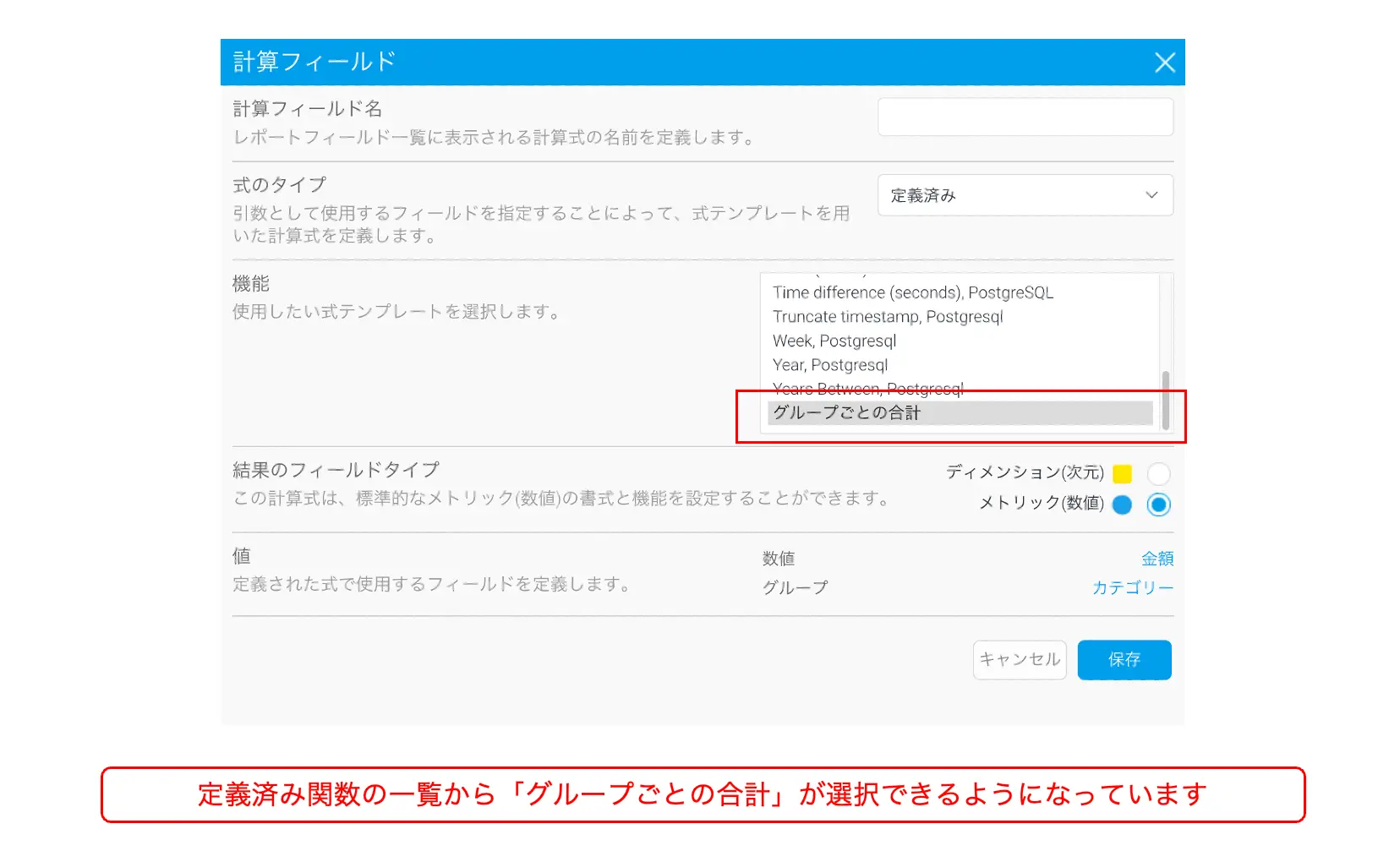Pick Years Between, Postgresql list entry

[867, 389]
